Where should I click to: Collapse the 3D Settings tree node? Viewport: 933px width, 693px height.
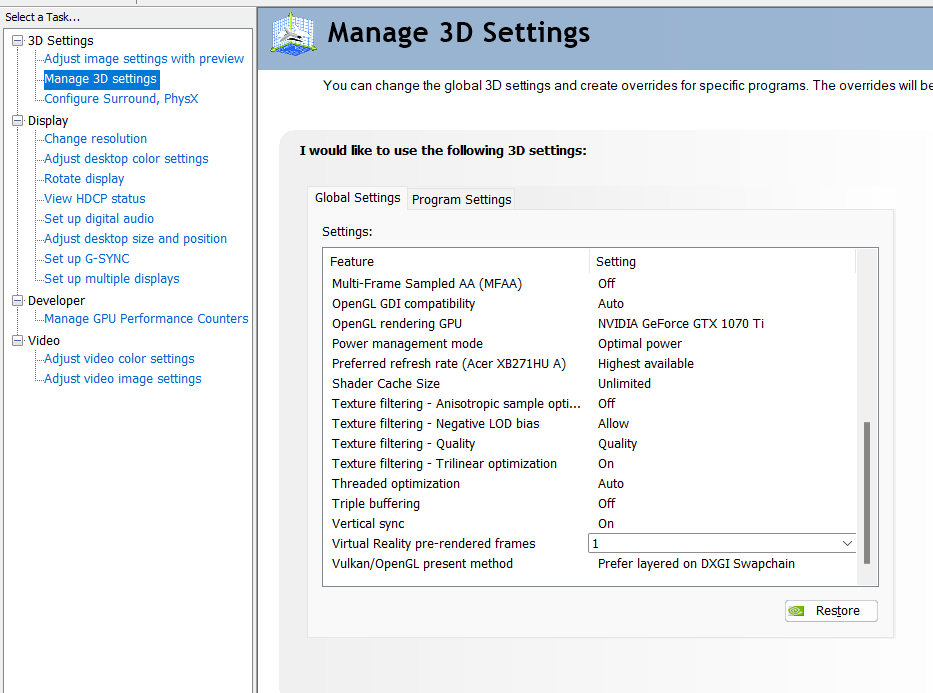pyautogui.click(x=17, y=41)
